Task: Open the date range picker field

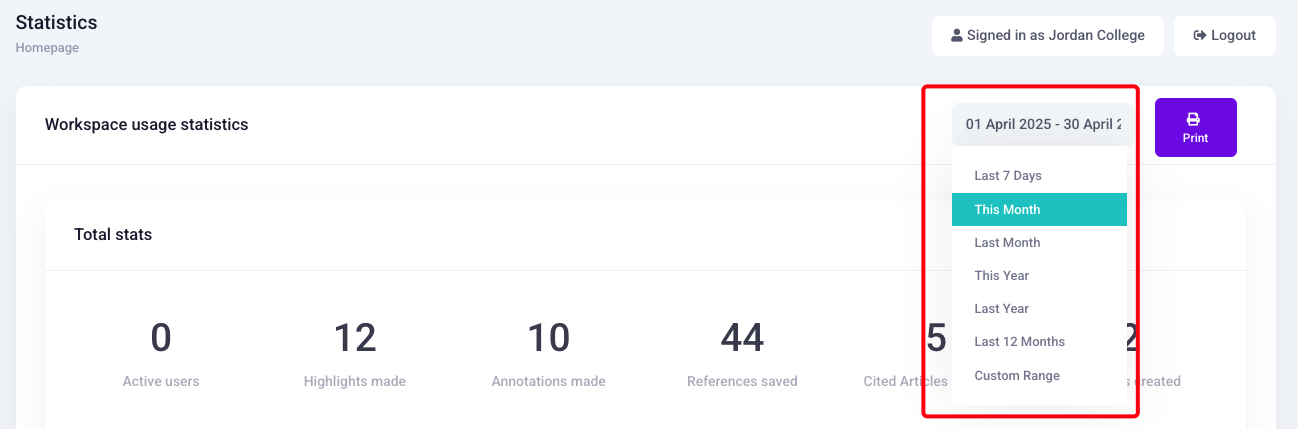Action: [1043, 125]
